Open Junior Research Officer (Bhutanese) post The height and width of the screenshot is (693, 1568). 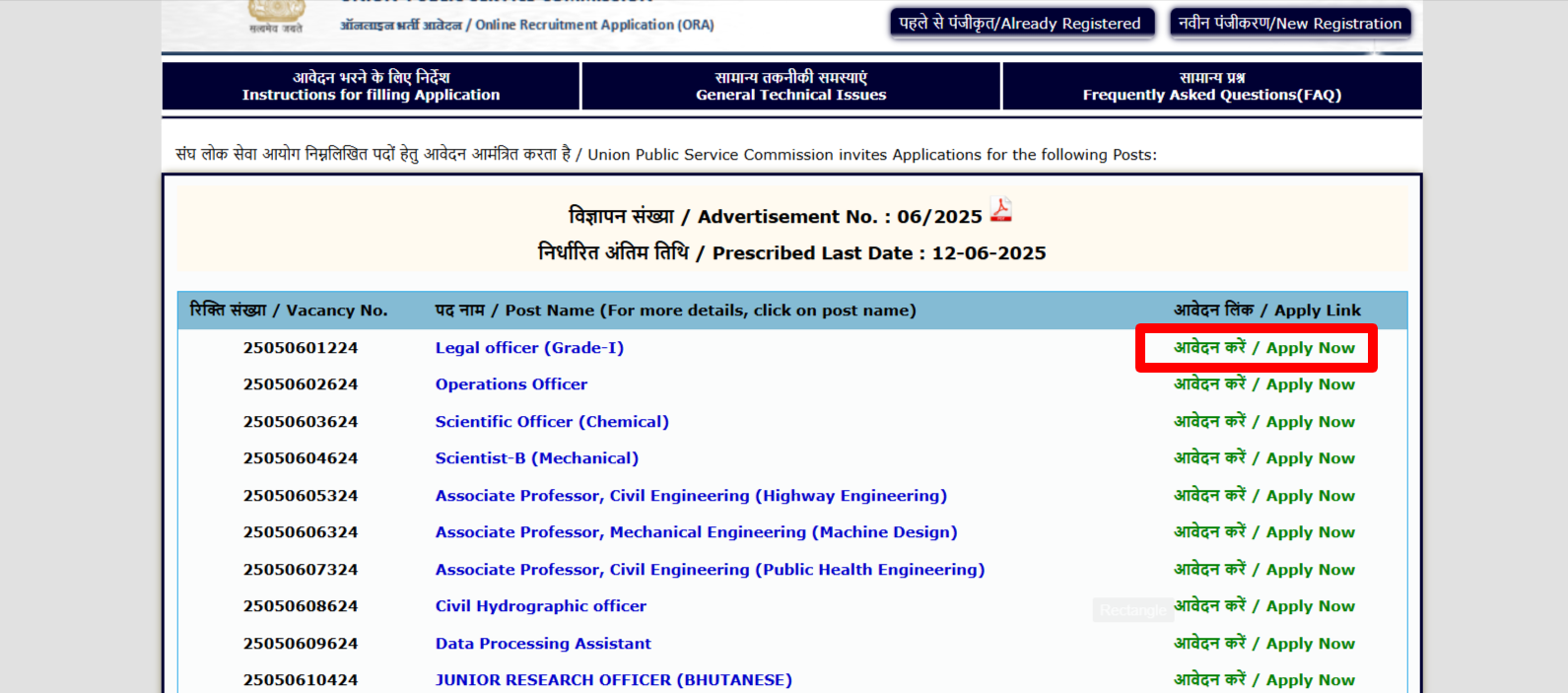point(613,680)
